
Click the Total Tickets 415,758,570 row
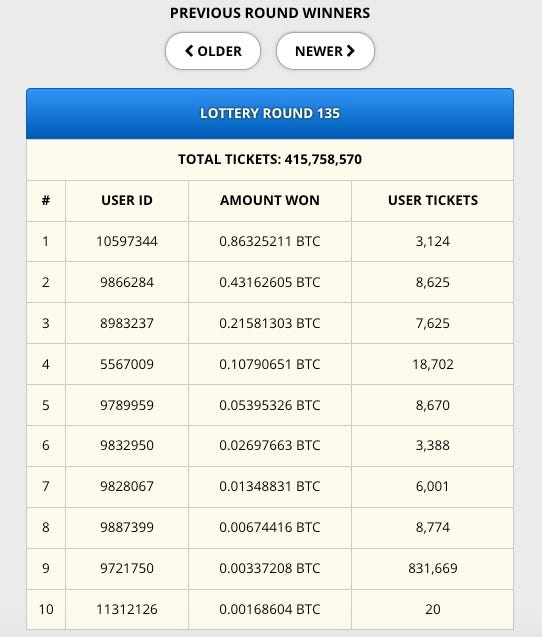coord(270,159)
